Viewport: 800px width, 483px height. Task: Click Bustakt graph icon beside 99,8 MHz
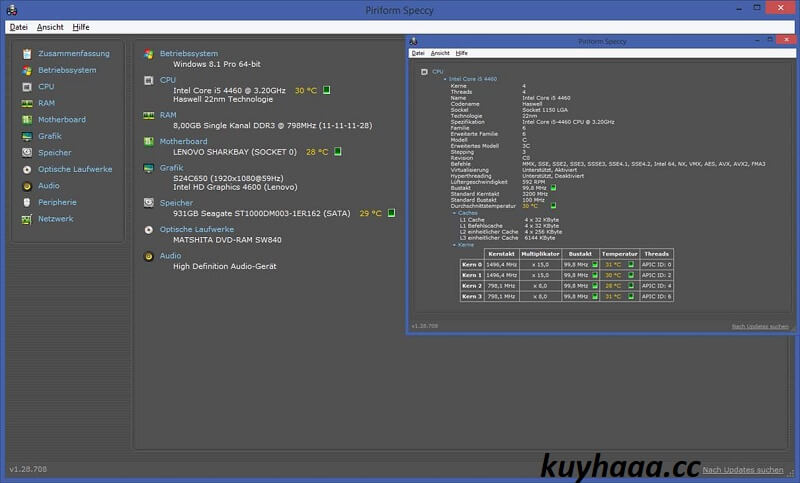coord(554,188)
